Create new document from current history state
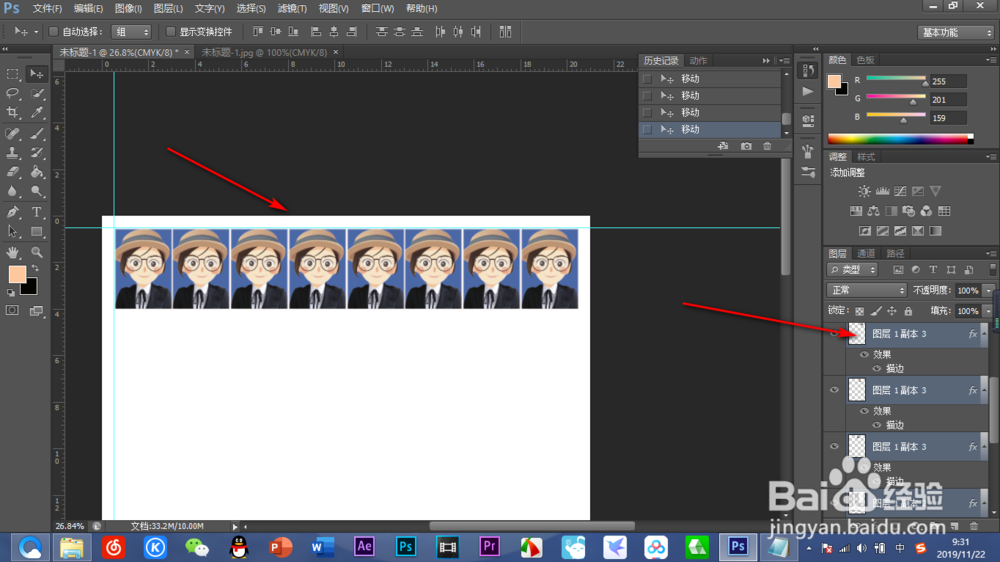The height and width of the screenshot is (562, 1000). tap(723, 146)
